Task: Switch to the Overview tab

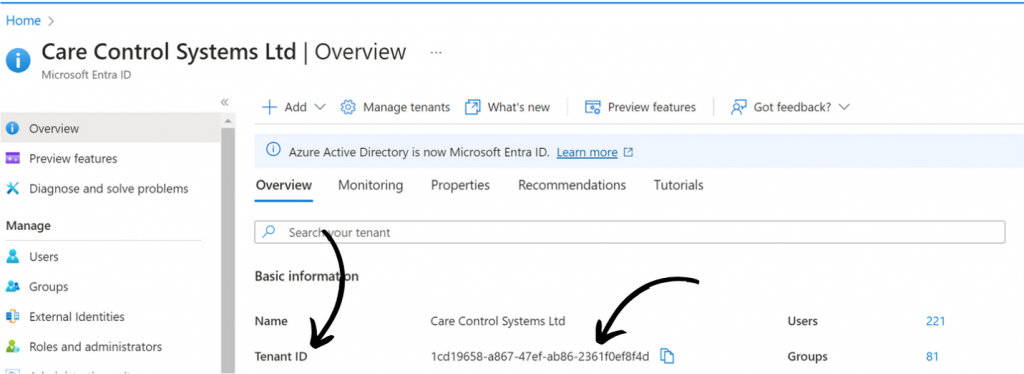Action: (283, 185)
